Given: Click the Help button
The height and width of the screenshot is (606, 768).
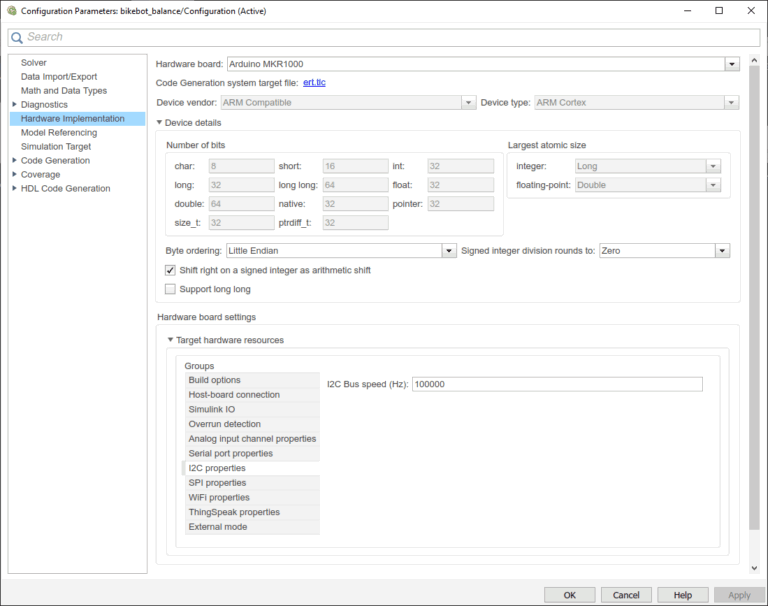Looking at the screenshot, I should [x=682, y=594].
